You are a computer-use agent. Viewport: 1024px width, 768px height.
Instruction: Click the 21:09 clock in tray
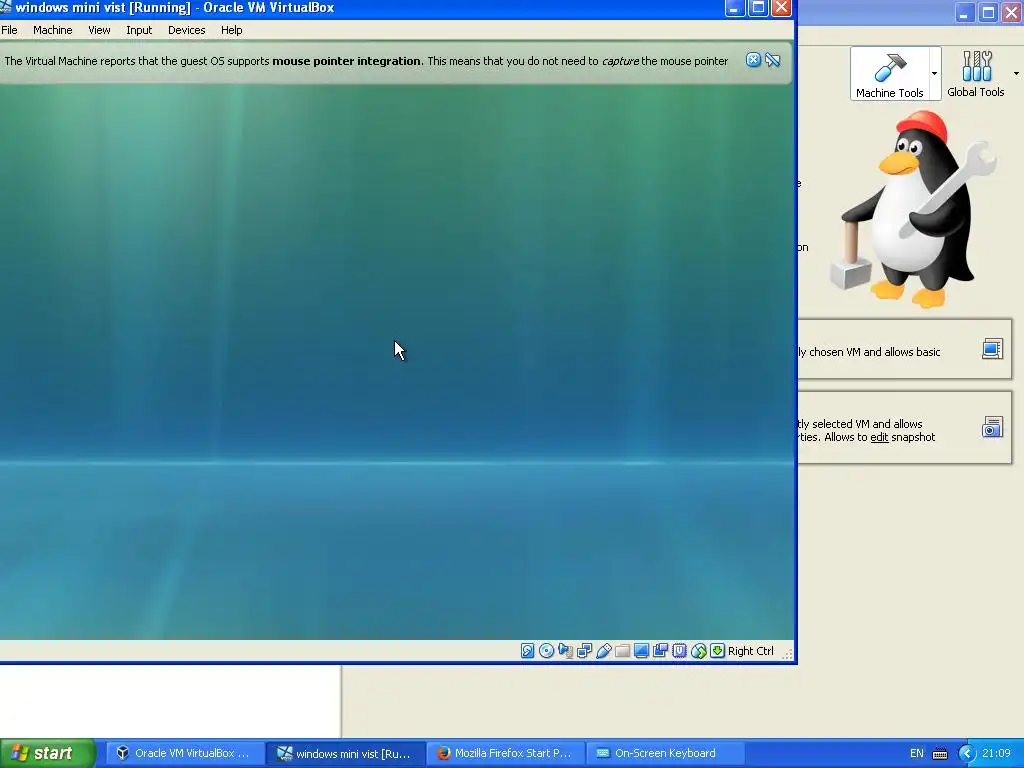pyautogui.click(x=996, y=754)
